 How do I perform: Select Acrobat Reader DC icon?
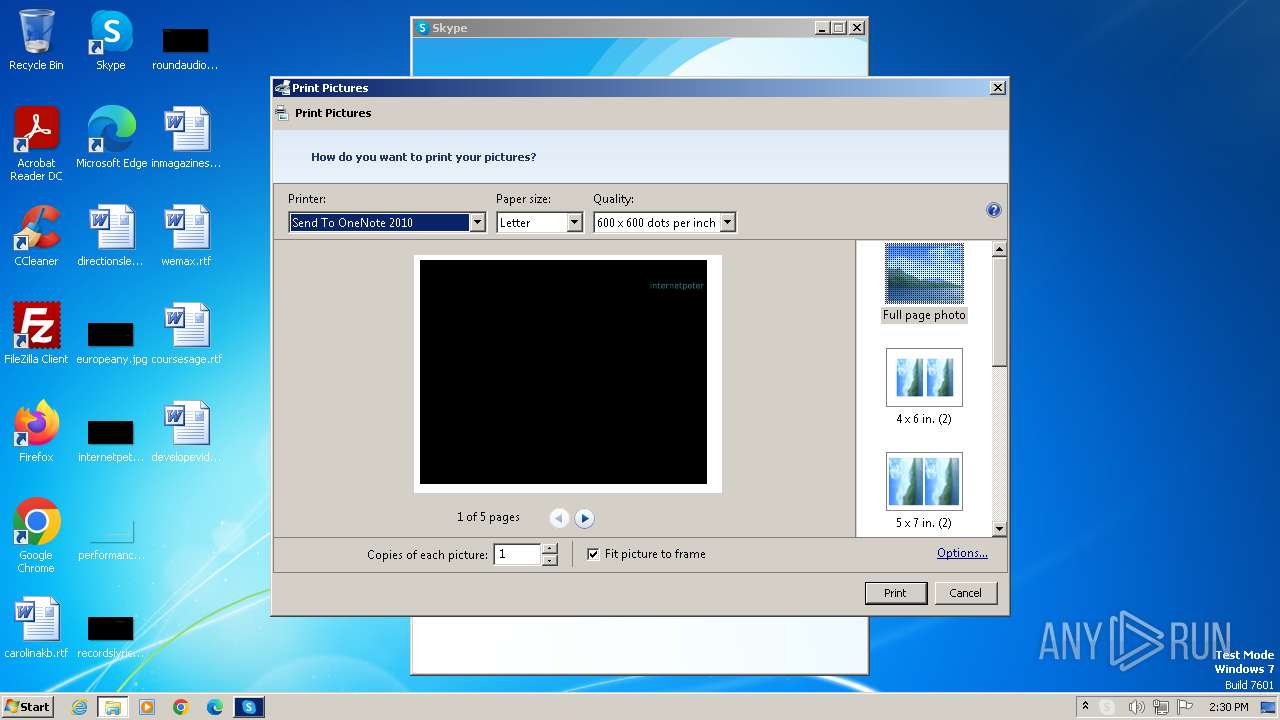point(36,144)
